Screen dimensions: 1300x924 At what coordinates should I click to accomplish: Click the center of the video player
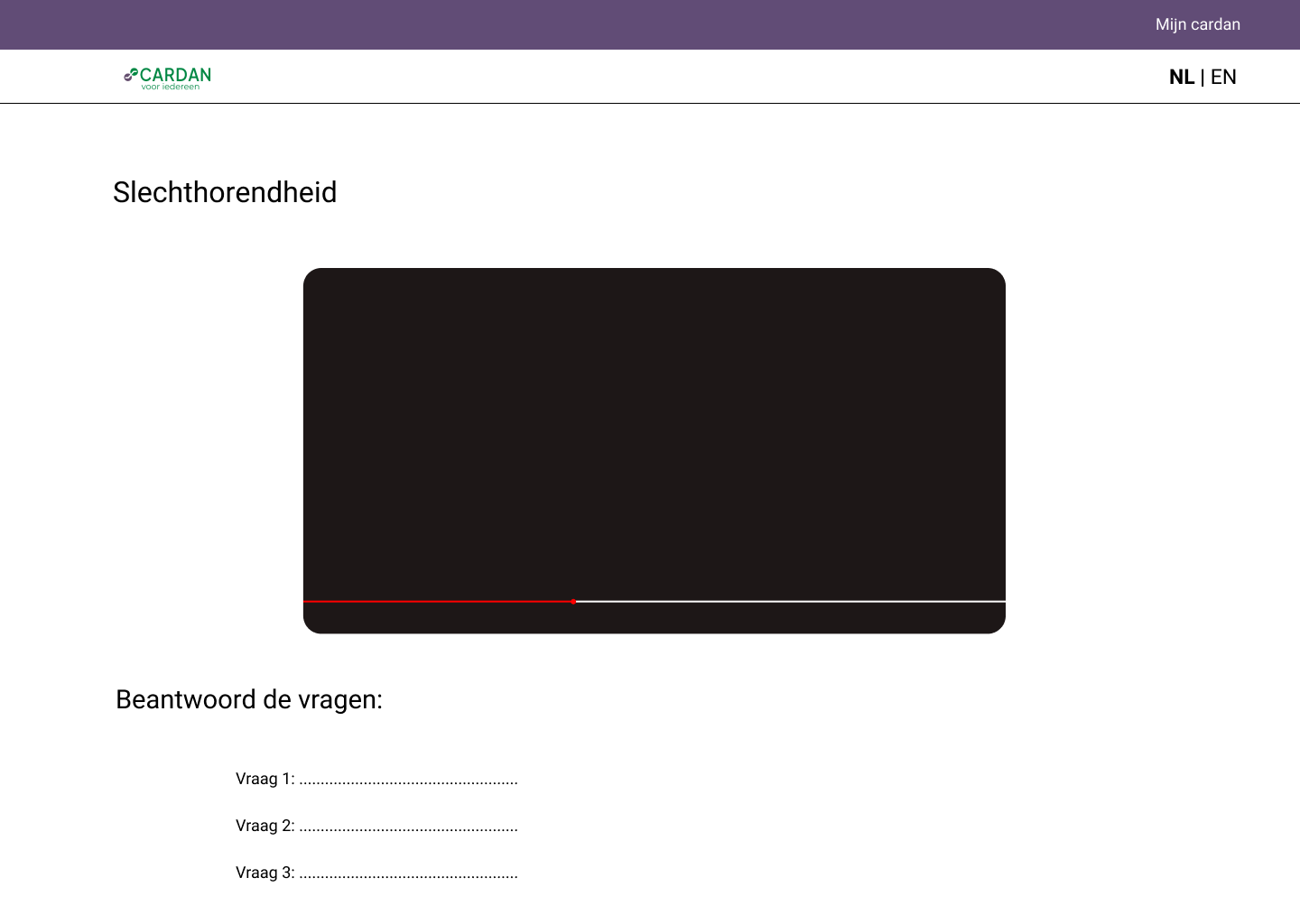(655, 433)
